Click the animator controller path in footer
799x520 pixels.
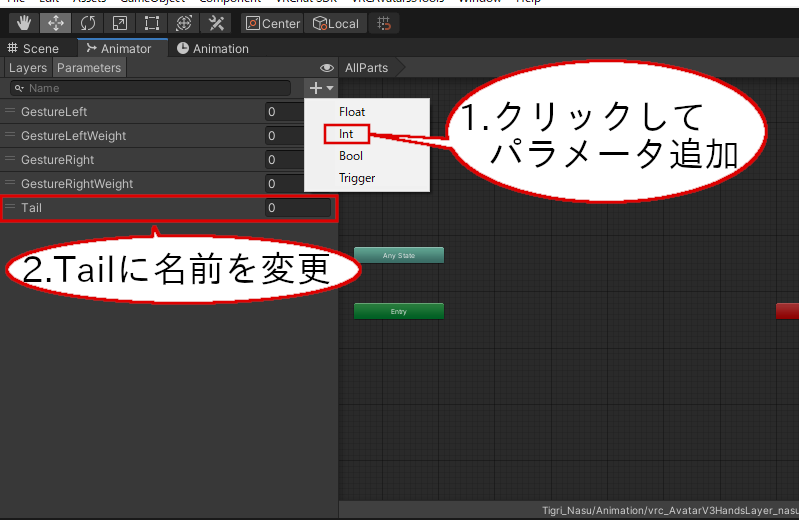[x=670, y=510]
